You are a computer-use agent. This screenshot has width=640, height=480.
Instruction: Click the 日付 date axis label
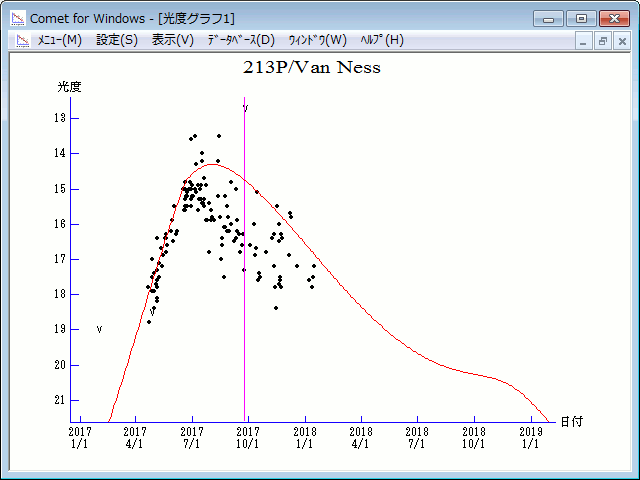click(571, 422)
